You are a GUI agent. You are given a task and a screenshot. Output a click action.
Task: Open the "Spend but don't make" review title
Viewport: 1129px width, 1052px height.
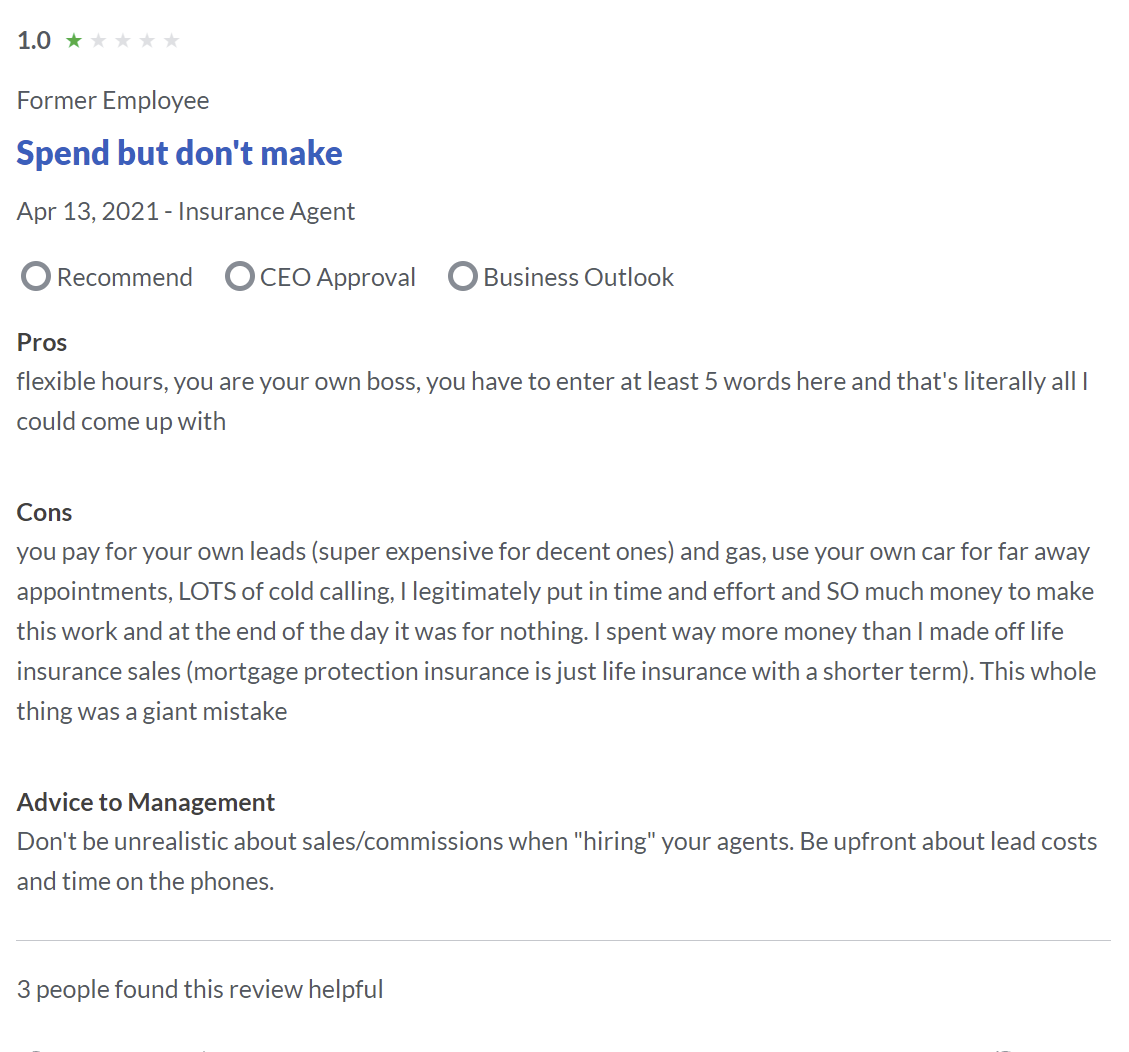tap(179, 153)
